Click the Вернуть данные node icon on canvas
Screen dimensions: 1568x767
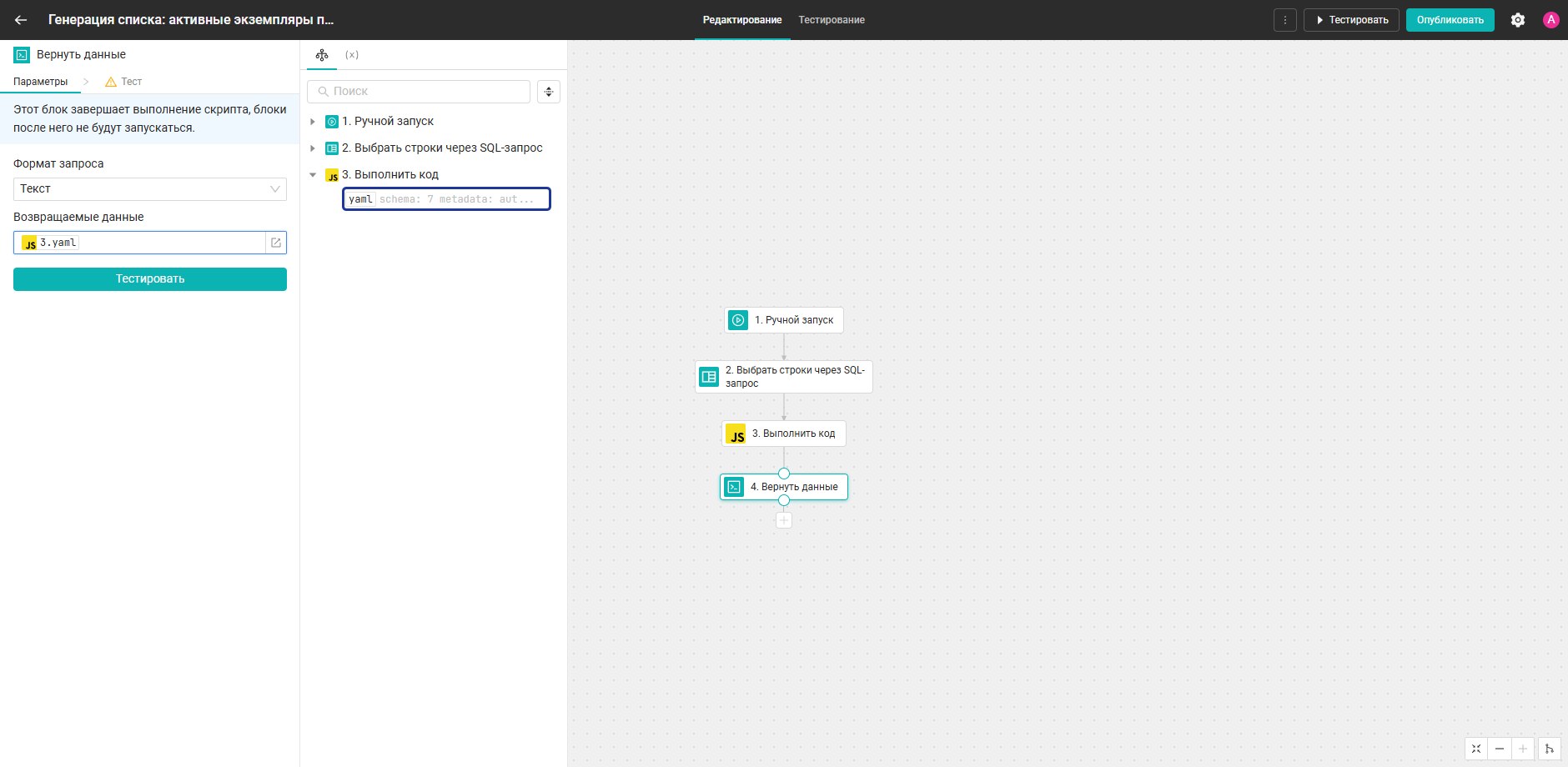click(734, 487)
